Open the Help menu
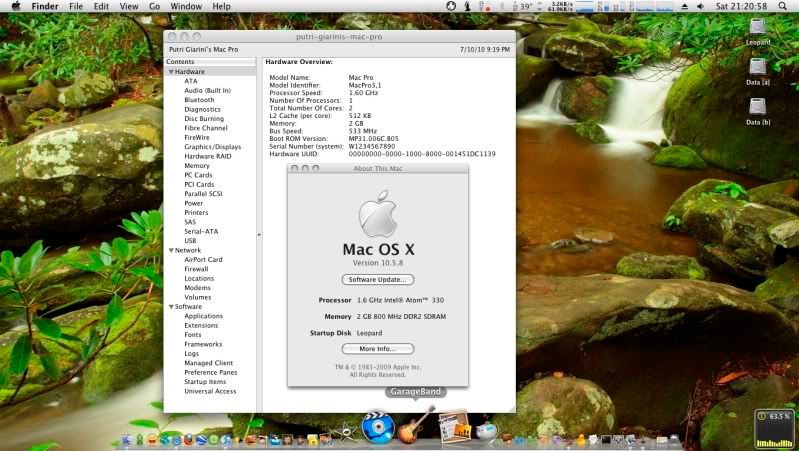 (x=221, y=6)
